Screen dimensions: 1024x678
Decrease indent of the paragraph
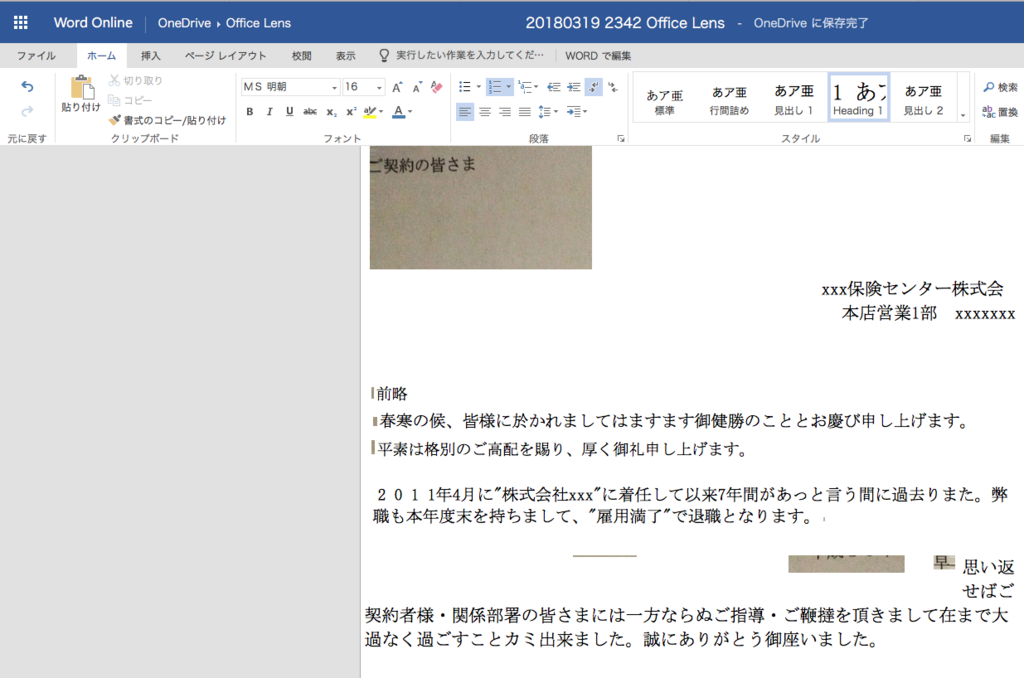point(554,87)
